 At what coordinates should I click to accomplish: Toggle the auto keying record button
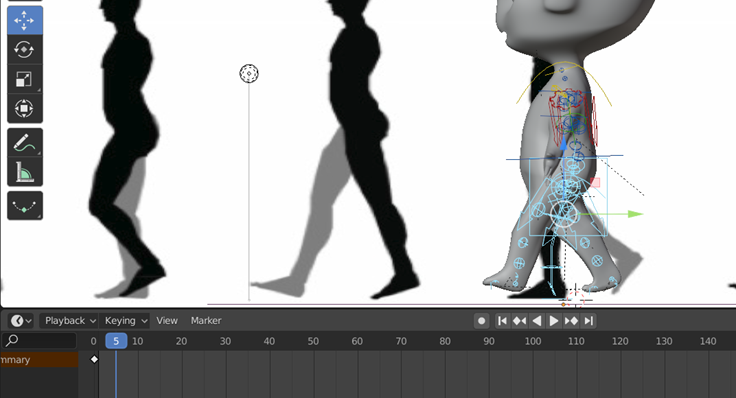(481, 321)
